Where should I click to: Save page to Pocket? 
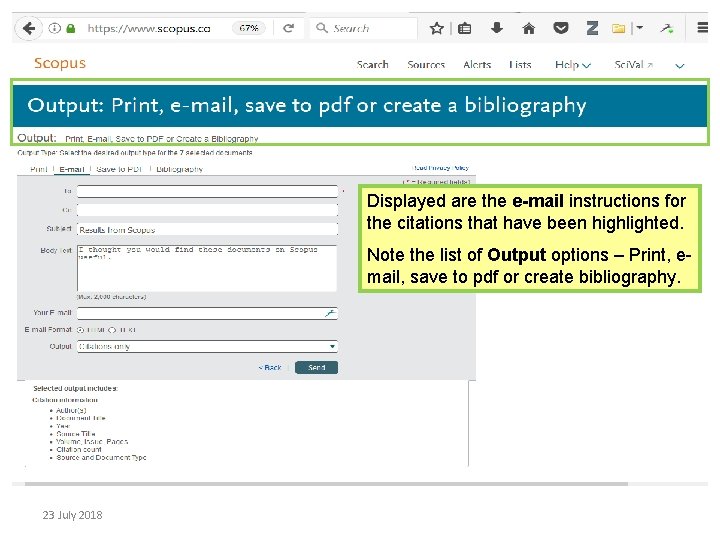(561, 28)
